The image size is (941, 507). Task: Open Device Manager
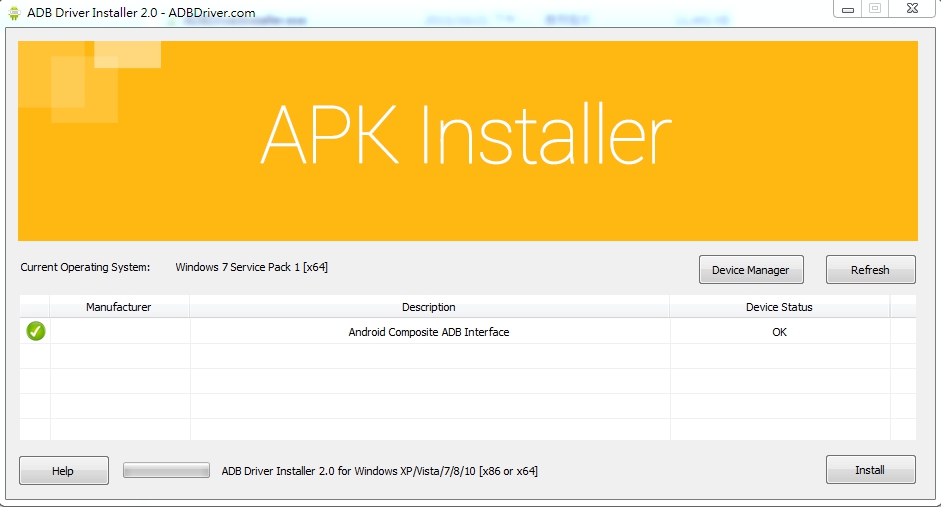pyautogui.click(x=751, y=270)
